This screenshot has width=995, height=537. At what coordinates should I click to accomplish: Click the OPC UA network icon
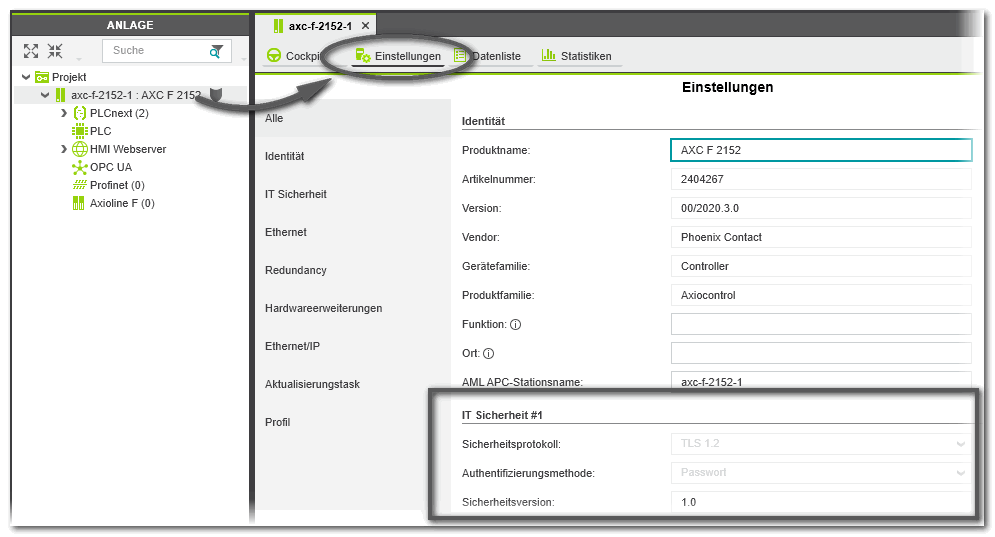tap(79, 168)
